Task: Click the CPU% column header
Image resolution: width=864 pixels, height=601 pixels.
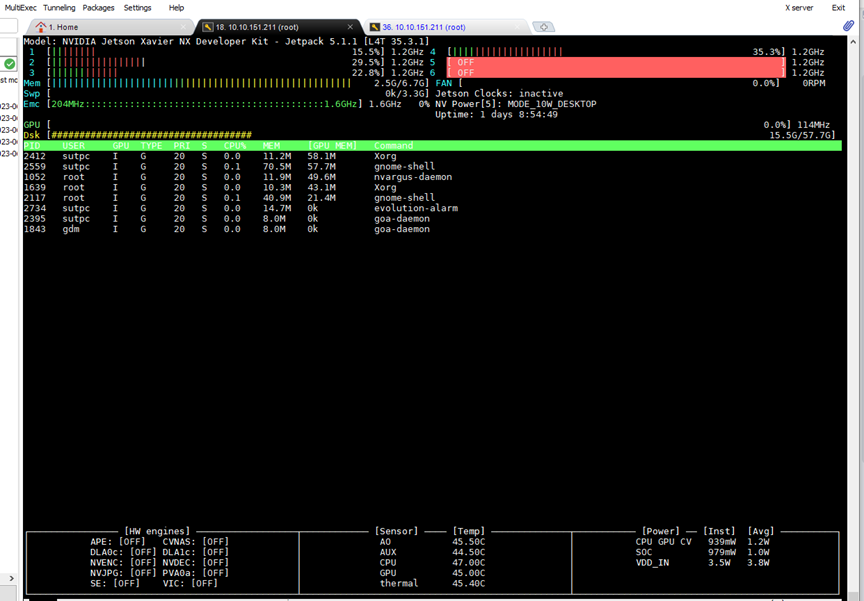Action: point(235,145)
